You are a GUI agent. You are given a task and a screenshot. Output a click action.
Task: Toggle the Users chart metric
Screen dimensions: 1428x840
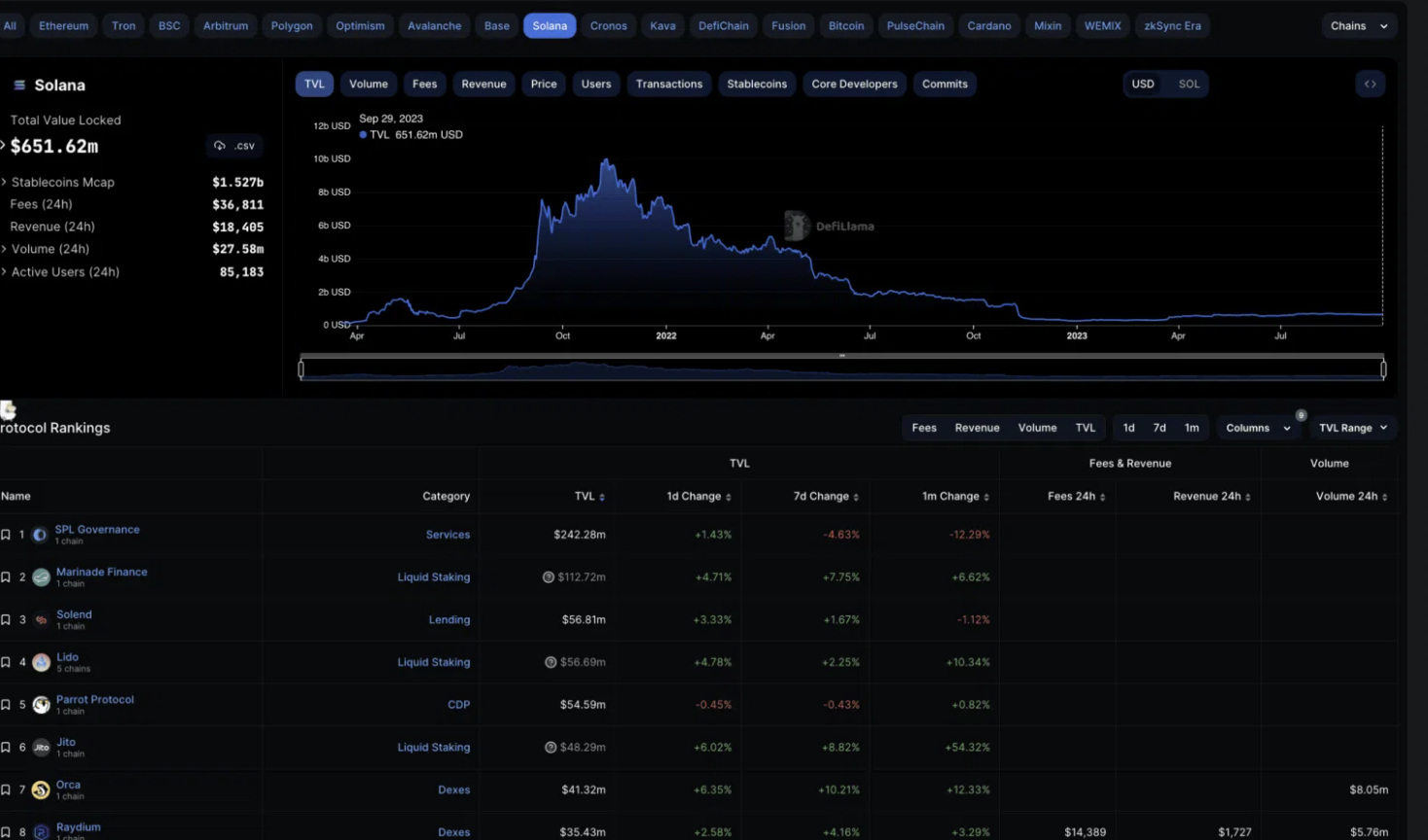[x=596, y=85]
